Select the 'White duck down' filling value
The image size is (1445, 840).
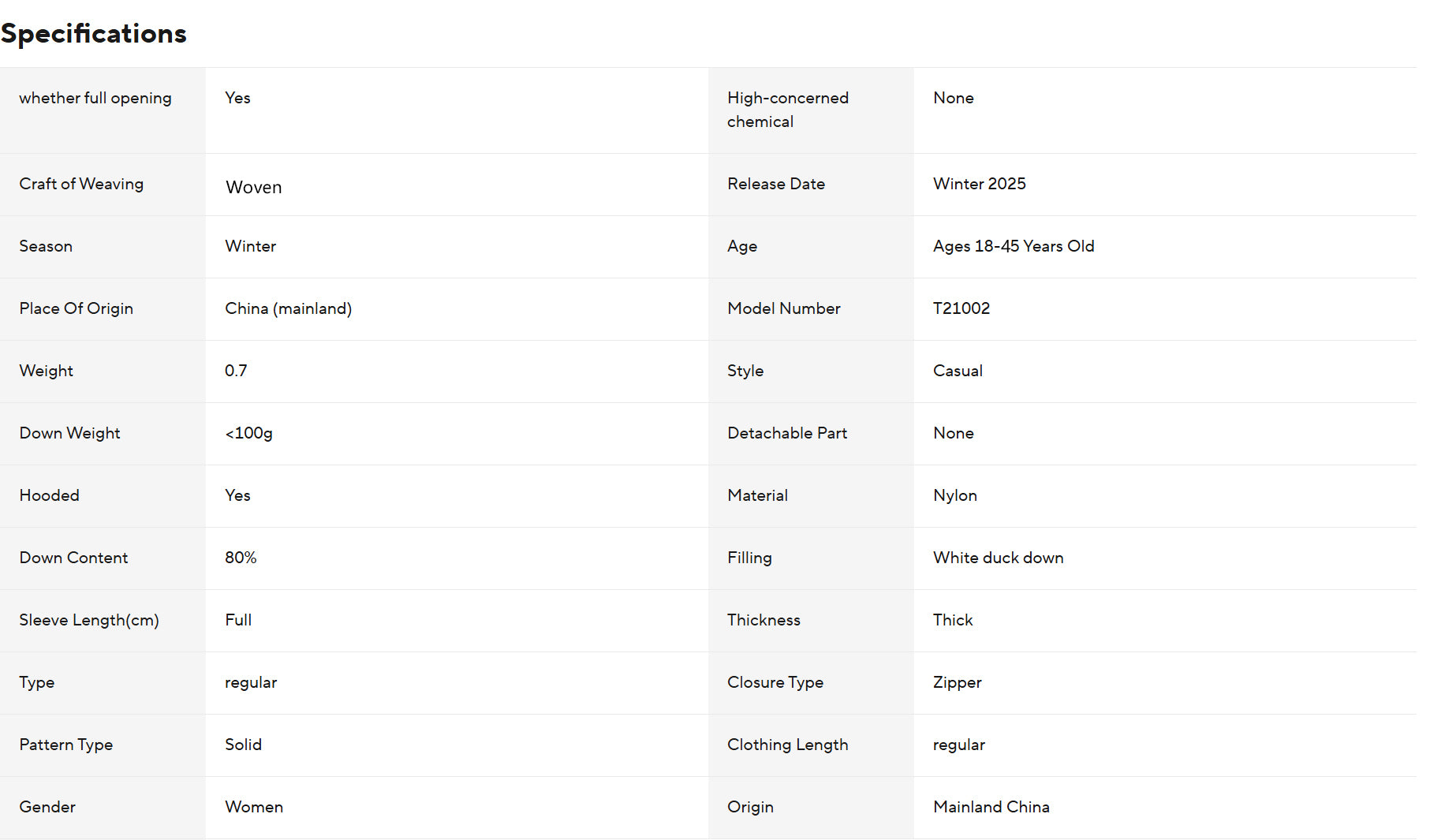pos(998,558)
